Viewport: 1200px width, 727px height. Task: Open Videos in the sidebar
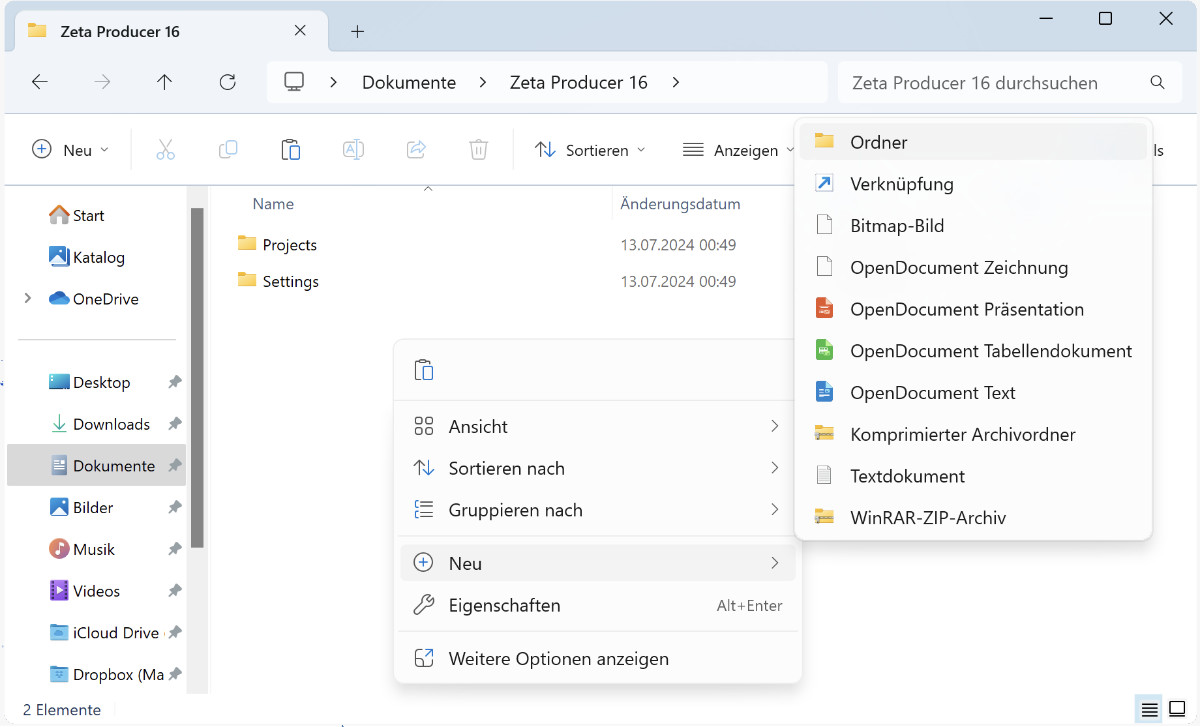pyautogui.click(x=85, y=591)
